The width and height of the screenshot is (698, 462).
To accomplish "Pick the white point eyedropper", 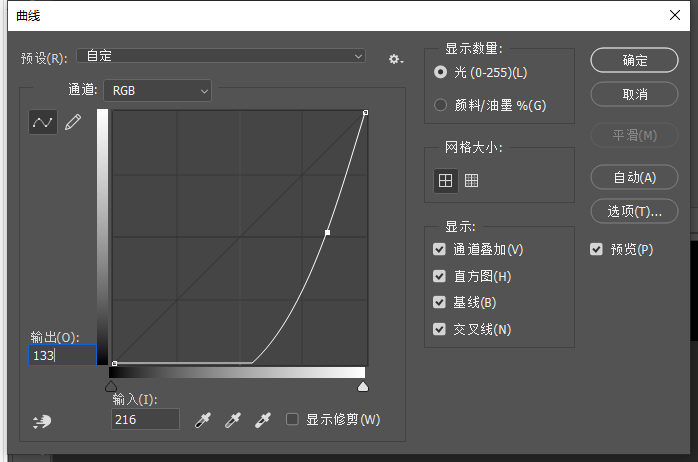I will (x=263, y=420).
